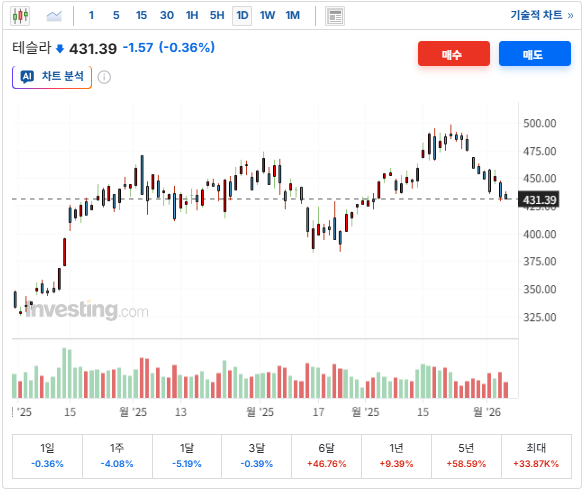Select the 30 minute interval

point(167,15)
